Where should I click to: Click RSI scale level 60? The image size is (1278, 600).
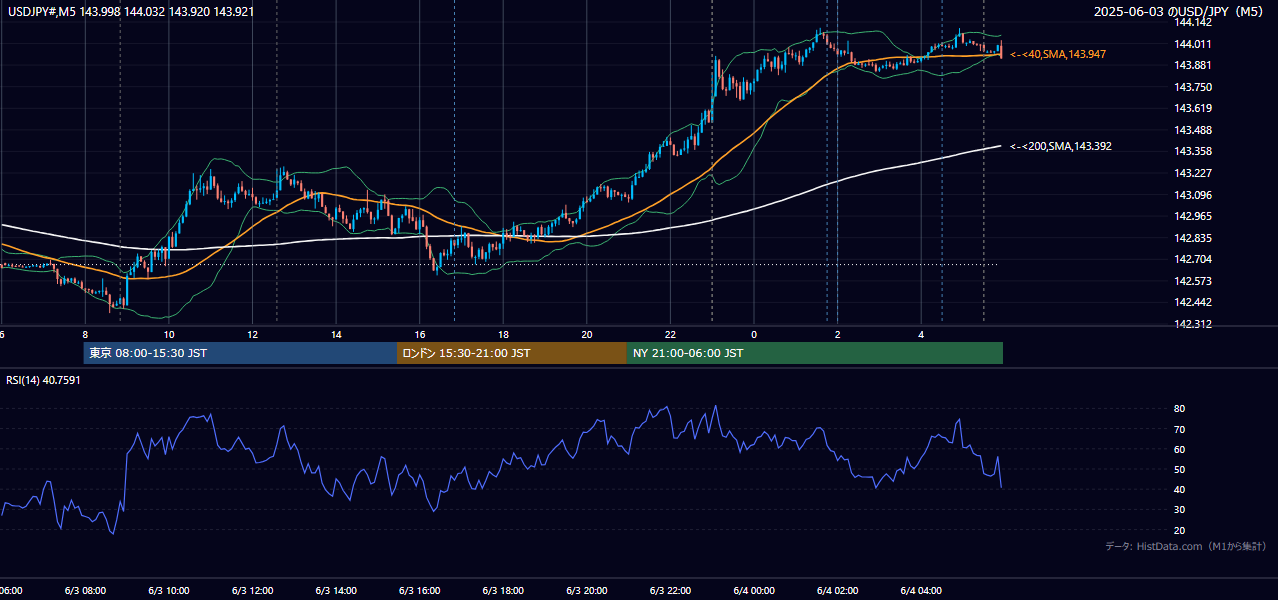tap(1180, 449)
